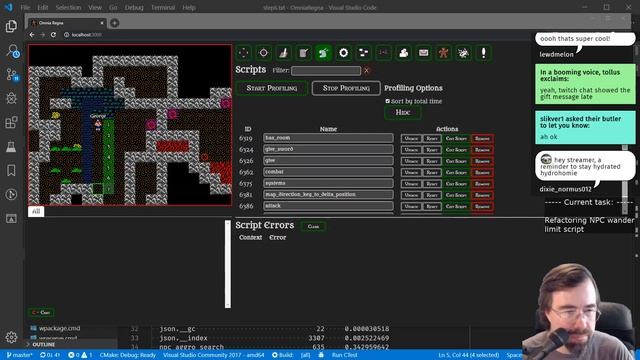Copy script for give_sword row
The image size is (640, 360).
pos(456,150)
